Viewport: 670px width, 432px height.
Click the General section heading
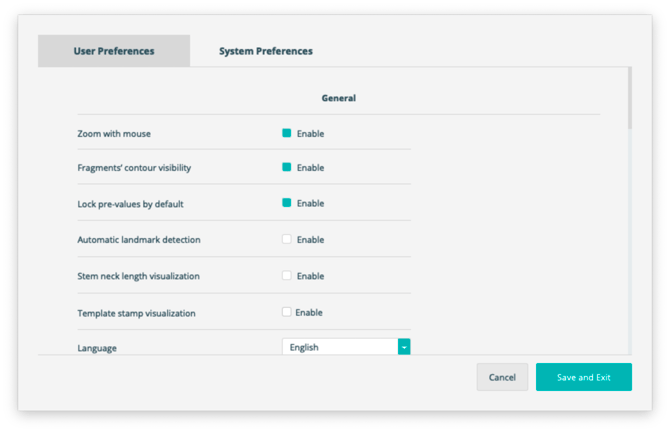[x=338, y=98]
